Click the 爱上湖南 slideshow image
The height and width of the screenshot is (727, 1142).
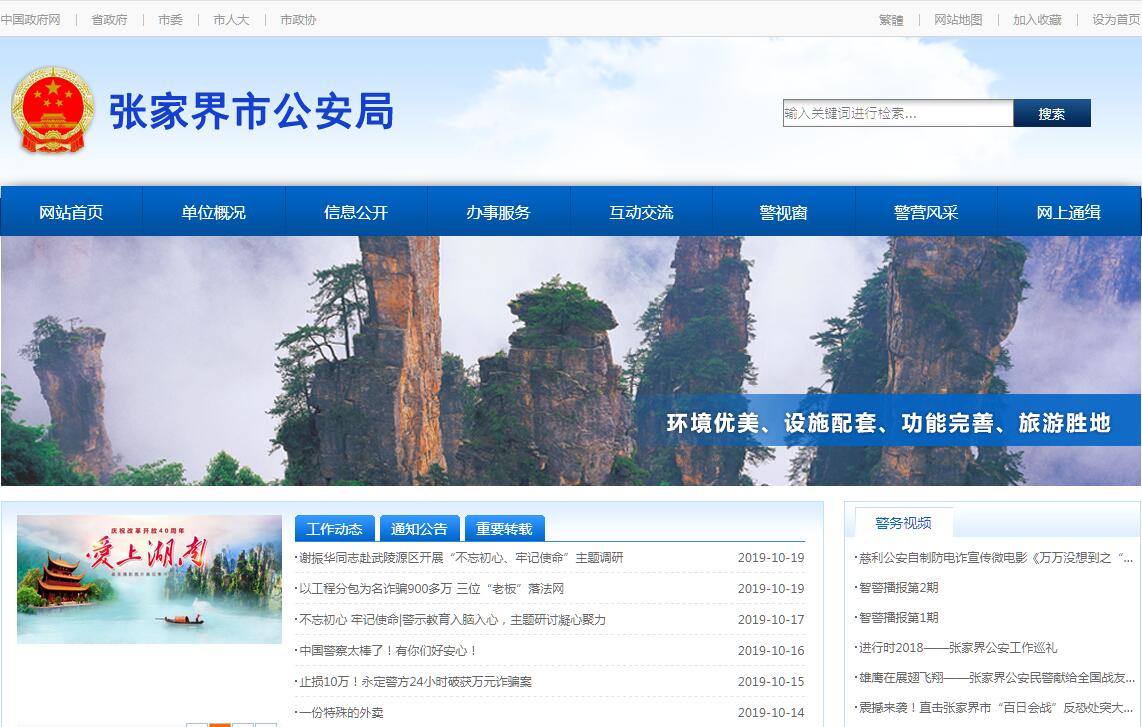point(149,579)
